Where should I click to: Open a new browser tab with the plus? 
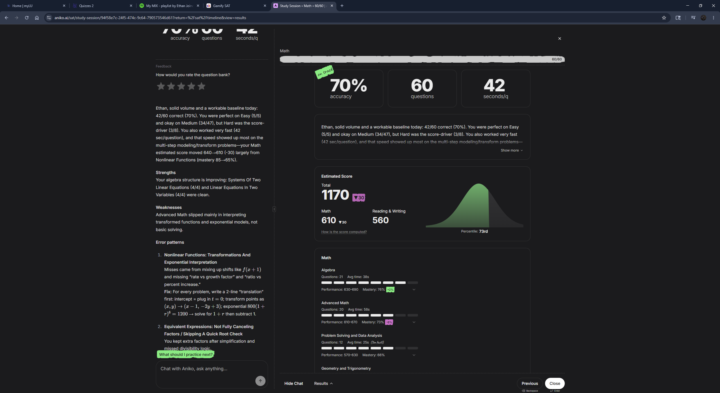(342, 6)
